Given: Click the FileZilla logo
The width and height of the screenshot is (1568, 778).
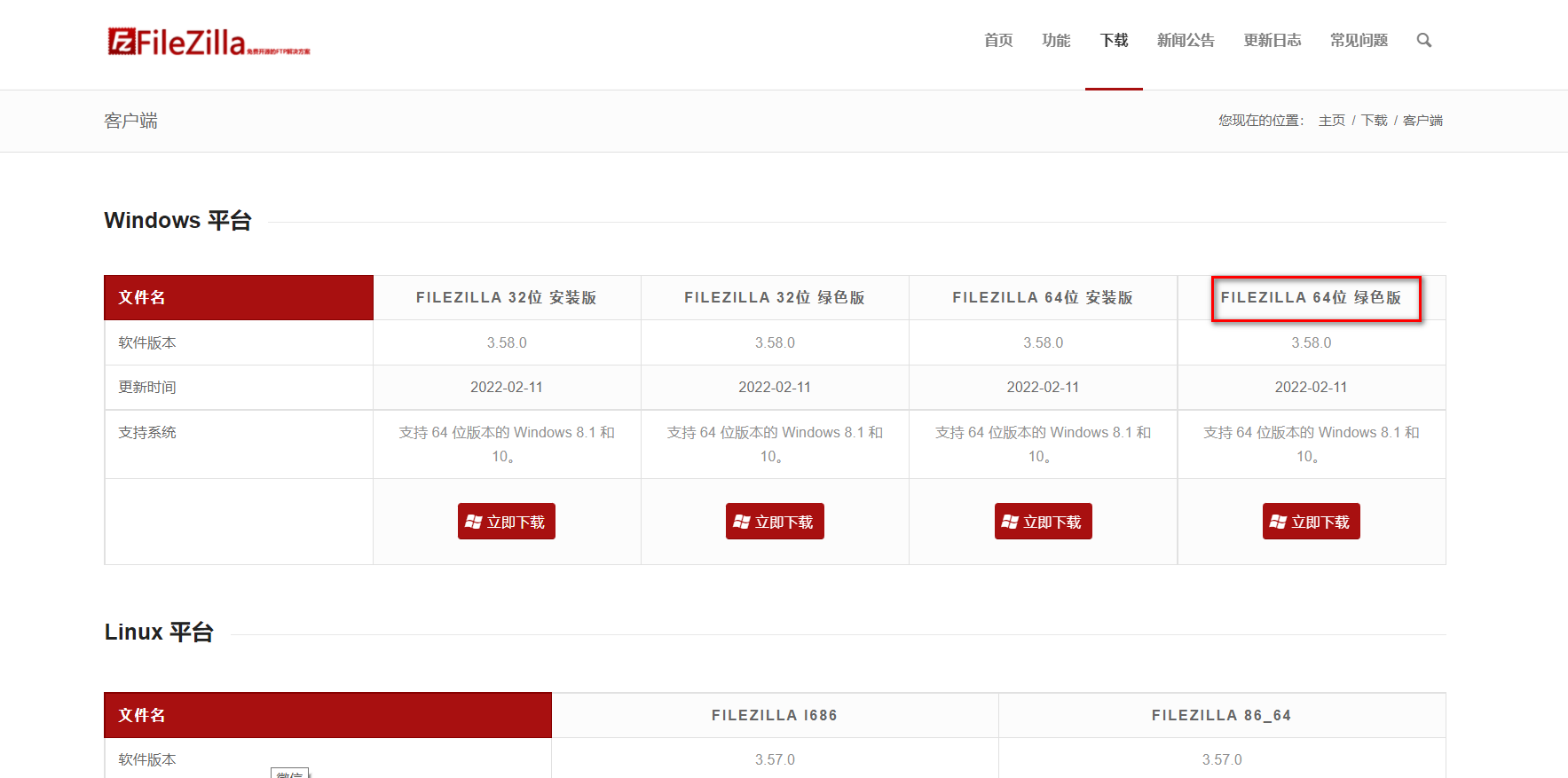Looking at the screenshot, I should pos(209,42).
